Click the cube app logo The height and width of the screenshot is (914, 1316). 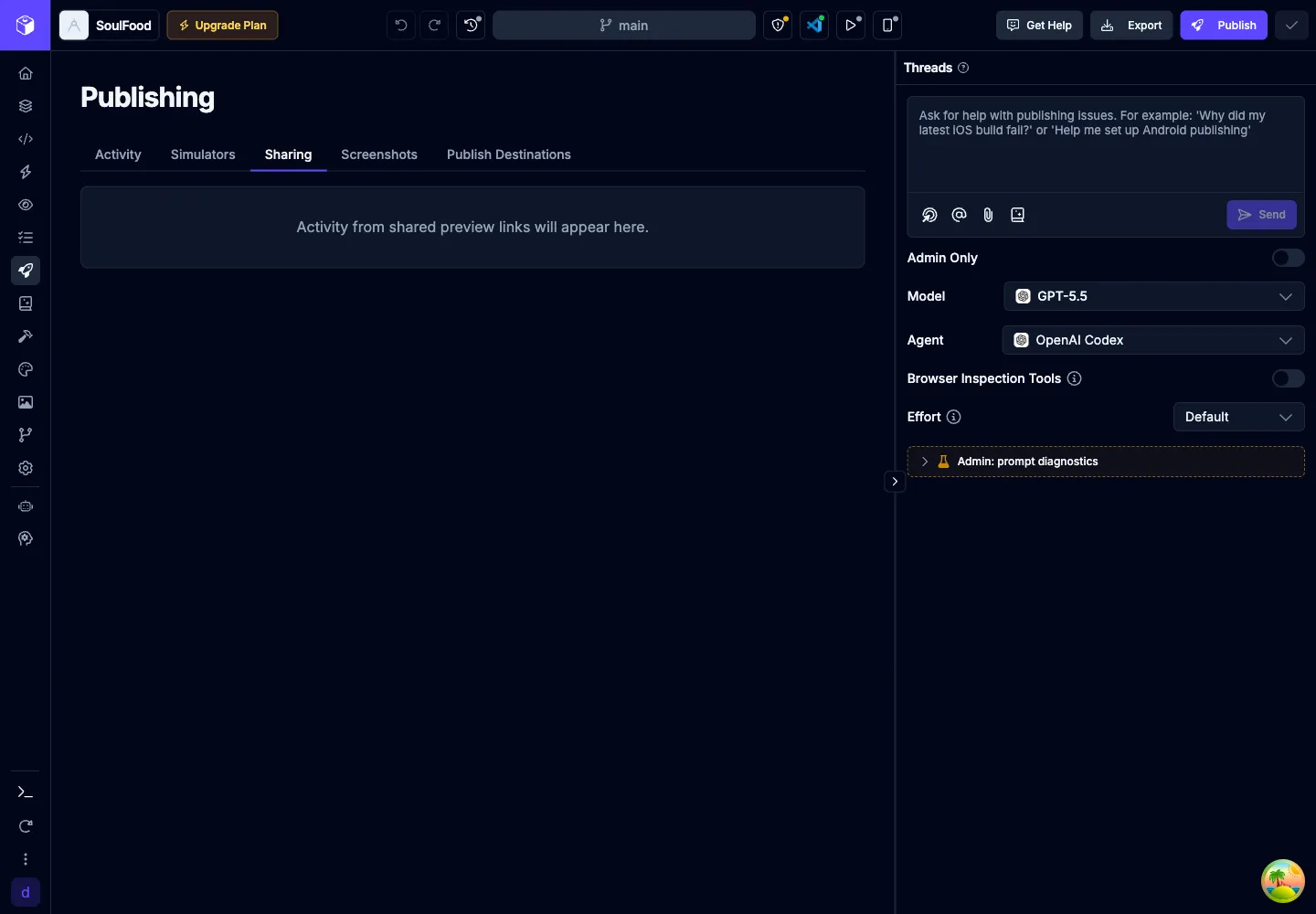point(26,26)
